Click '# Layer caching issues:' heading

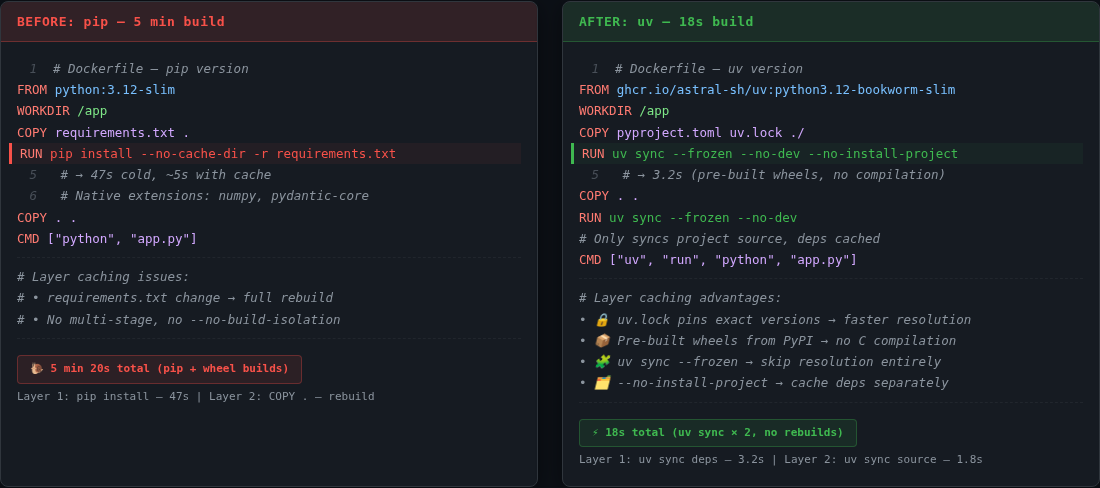103,277
